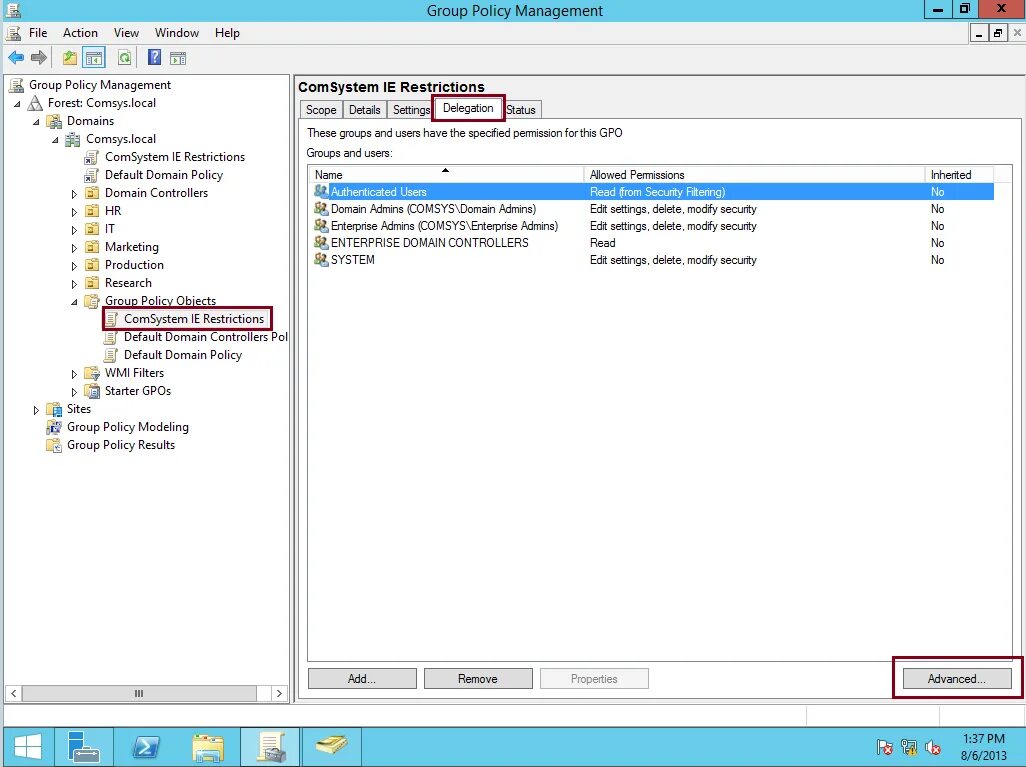Expand the Domain Controllers OU
The width and height of the screenshot is (1026, 767).
(74, 194)
